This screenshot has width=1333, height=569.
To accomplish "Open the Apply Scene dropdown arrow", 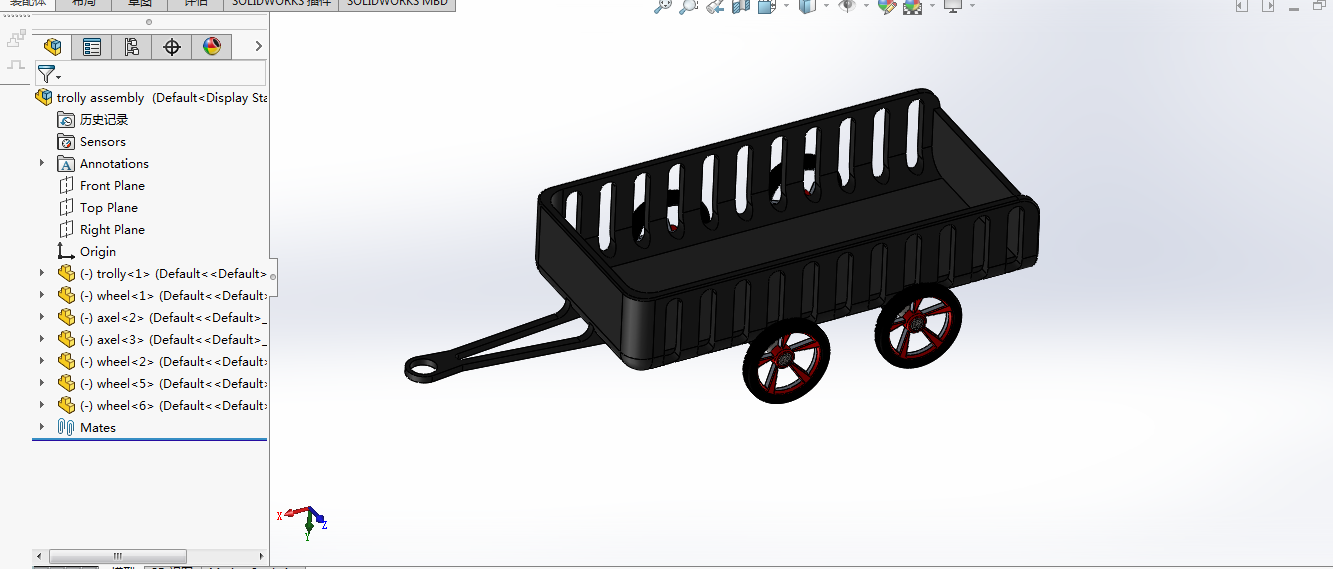I will [932, 6].
